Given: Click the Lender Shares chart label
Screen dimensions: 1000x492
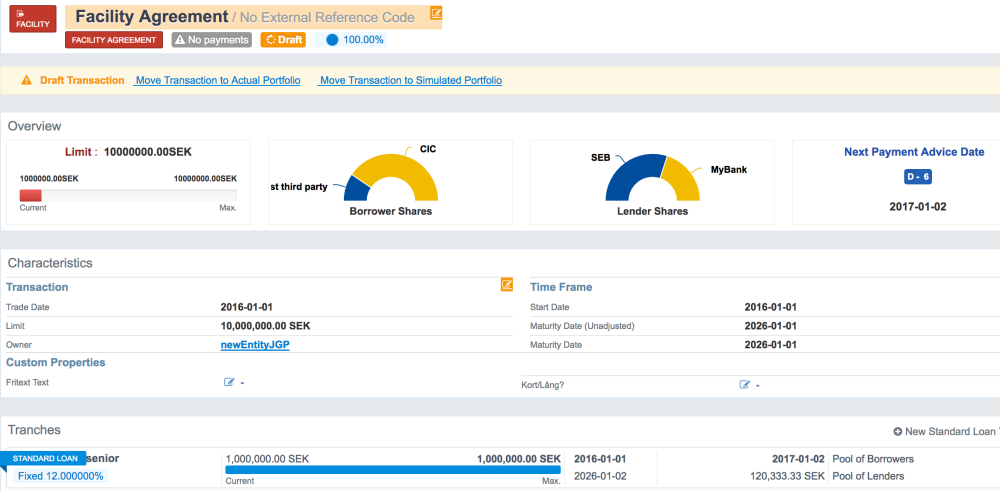Looking at the screenshot, I should coord(652,211).
